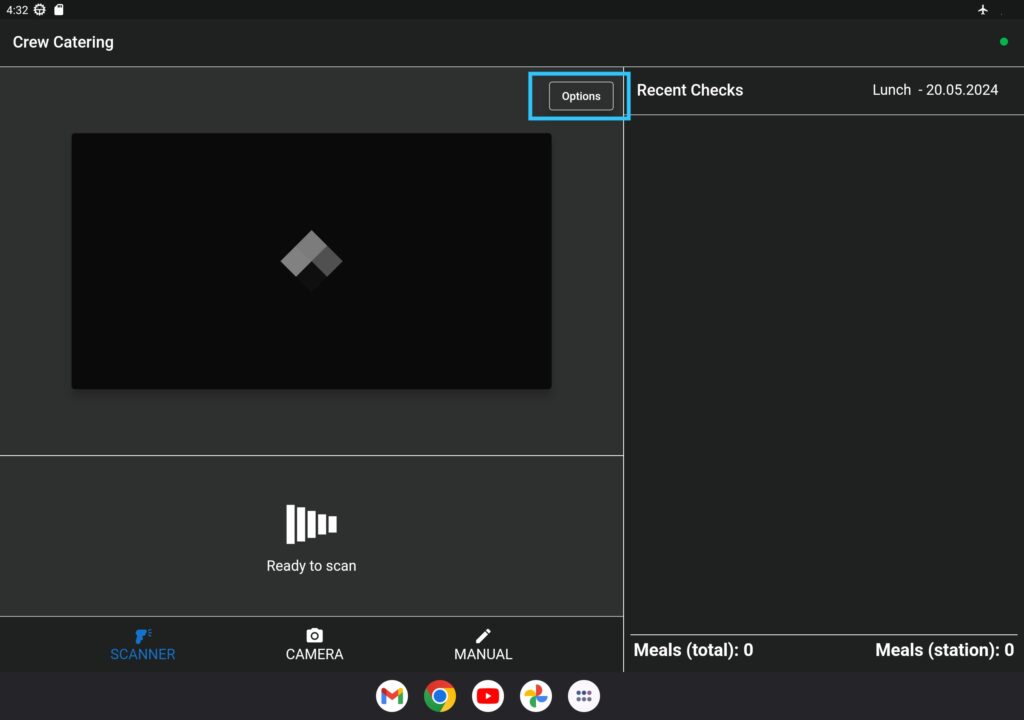This screenshot has width=1024, height=720.
Task: Click the Meals (station): 0 counter
Action: click(x=944, y=650)
